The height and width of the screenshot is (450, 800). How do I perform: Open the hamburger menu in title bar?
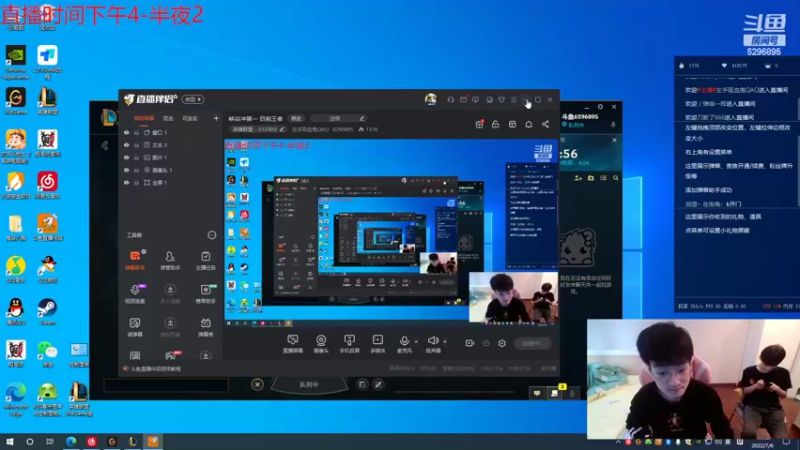(514, 99)
